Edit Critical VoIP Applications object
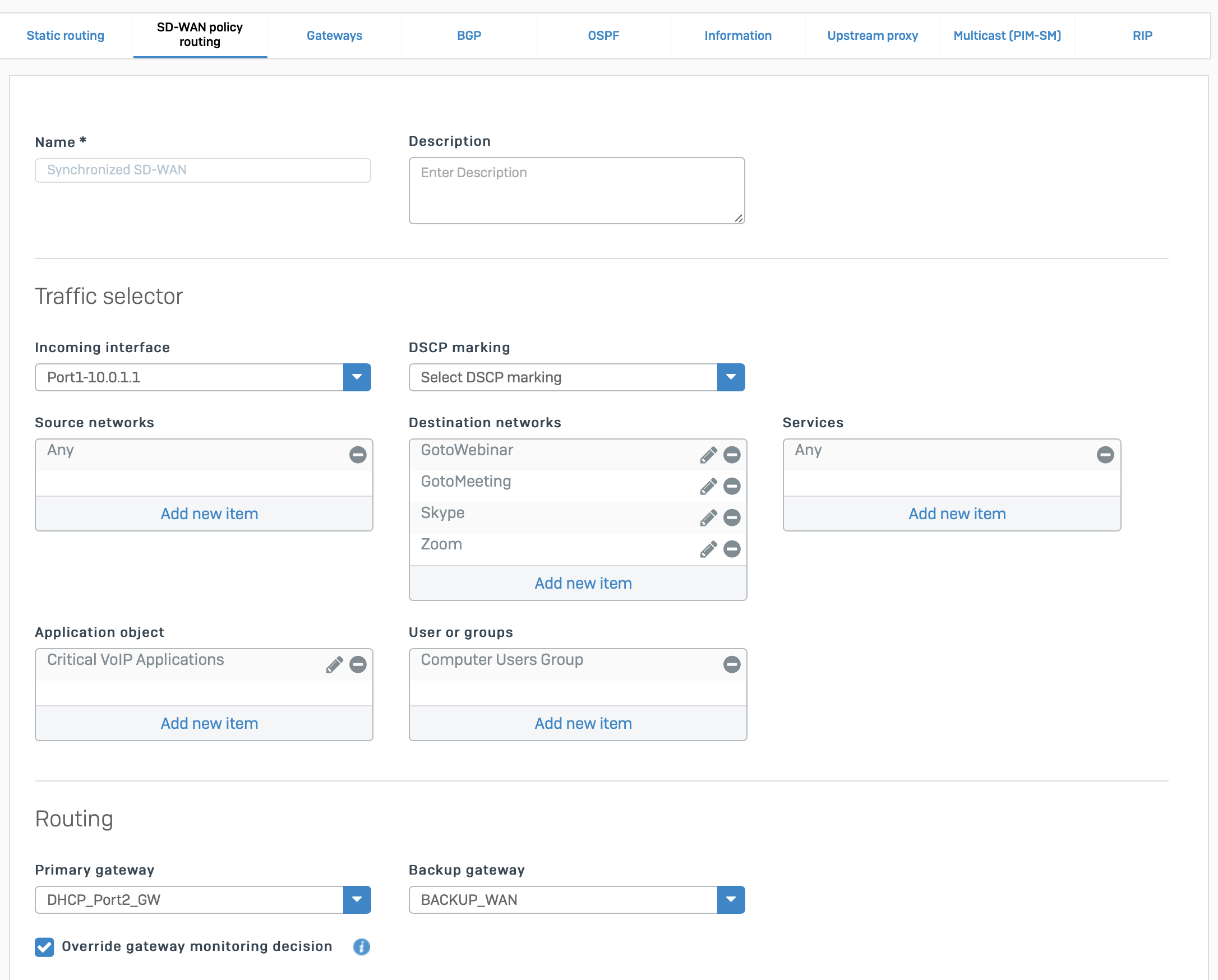This screenshot has width=1218, height=980. coord(334,665)
